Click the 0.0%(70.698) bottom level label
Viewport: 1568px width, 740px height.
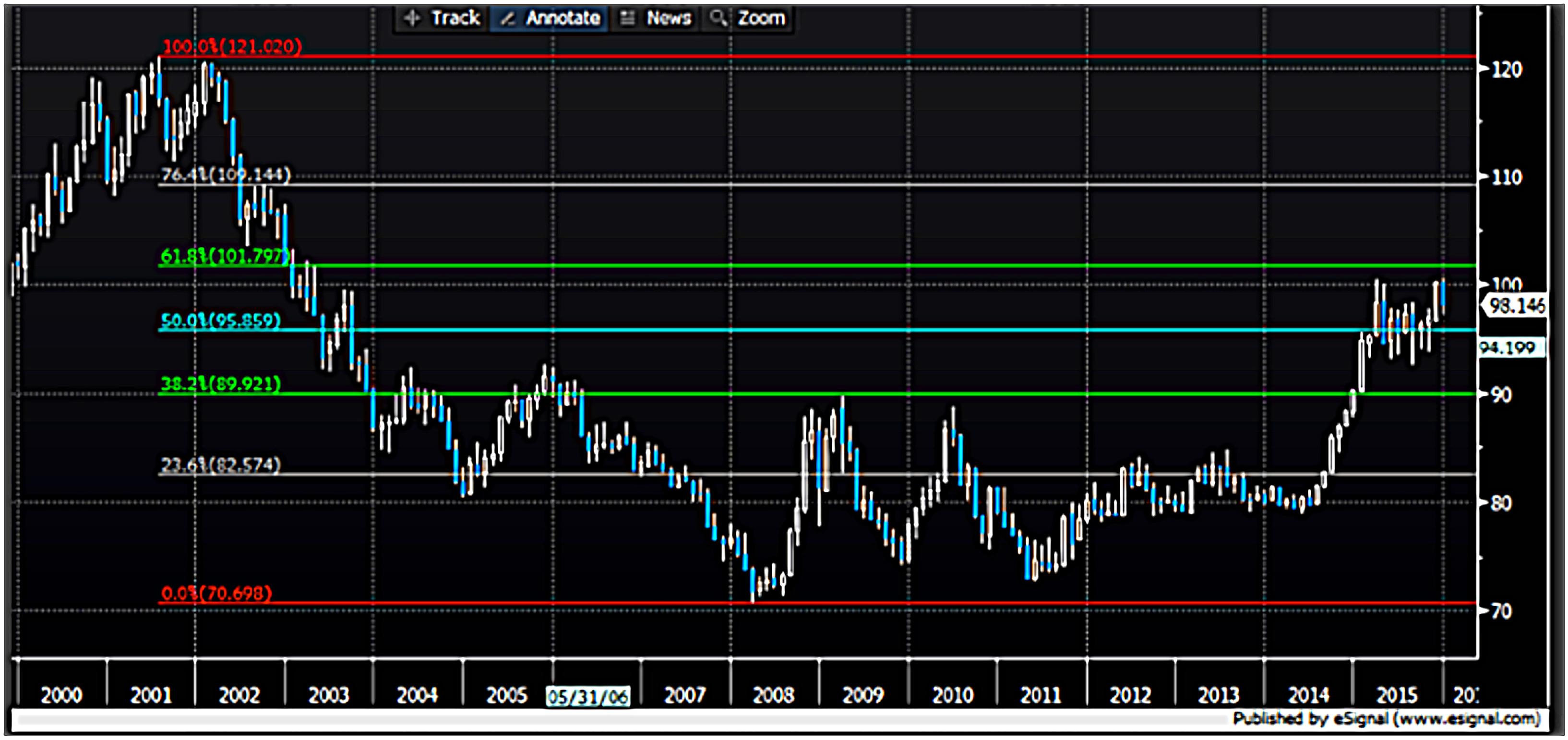(216, 593)
